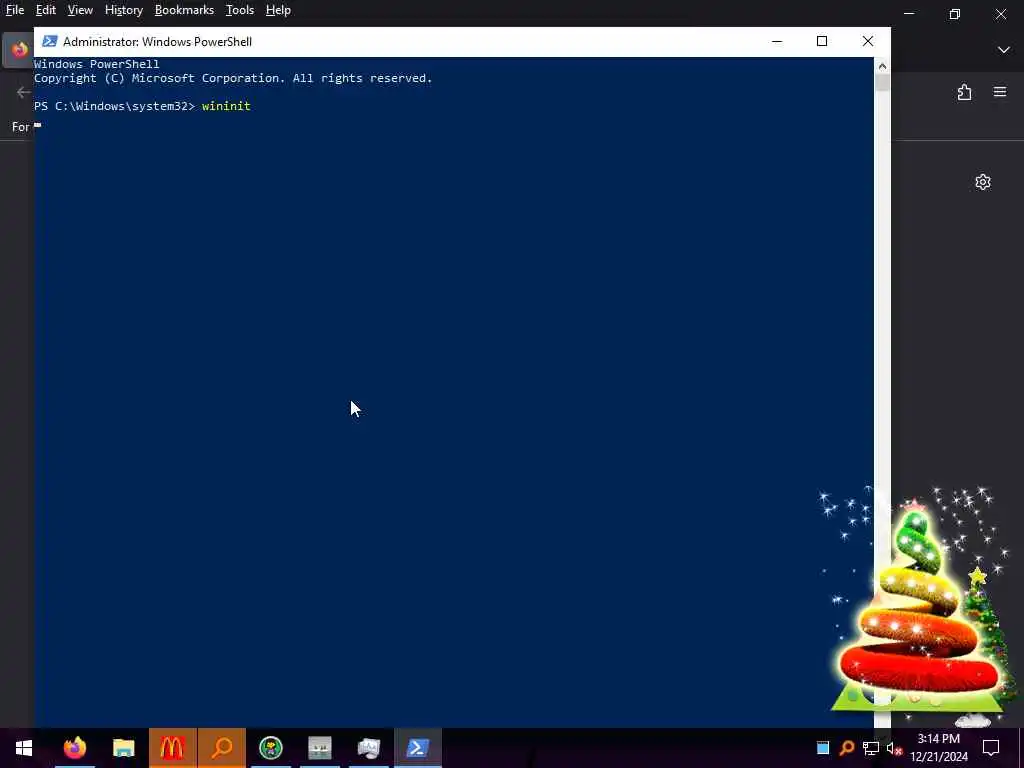Expand the Firefox list all tabs chevron

tap(1004, 50)
